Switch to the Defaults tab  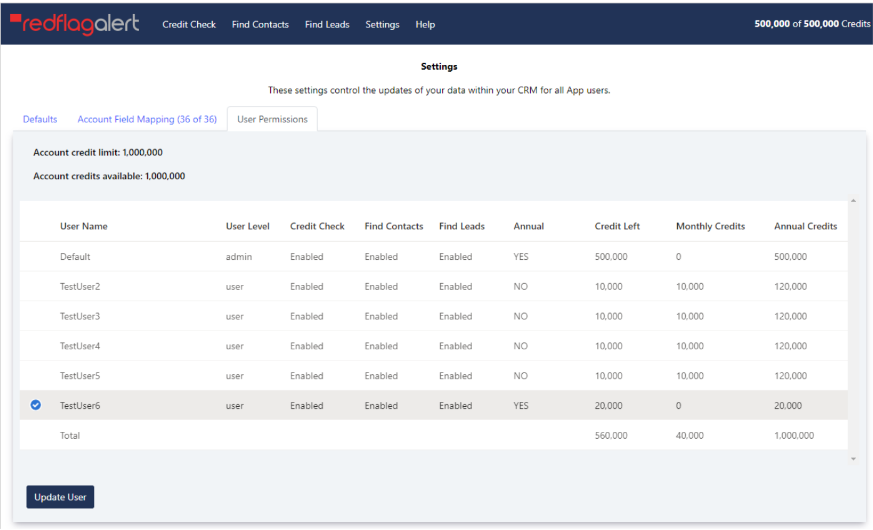40,119
